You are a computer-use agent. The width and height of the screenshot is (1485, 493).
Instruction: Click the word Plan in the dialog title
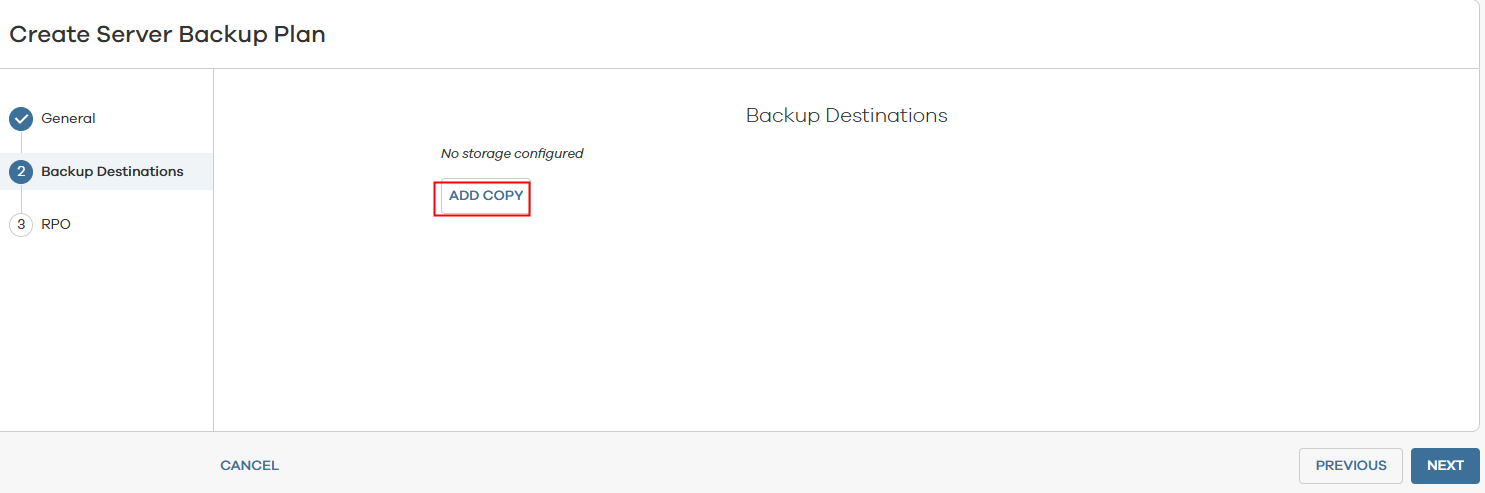tap(300, 35)
